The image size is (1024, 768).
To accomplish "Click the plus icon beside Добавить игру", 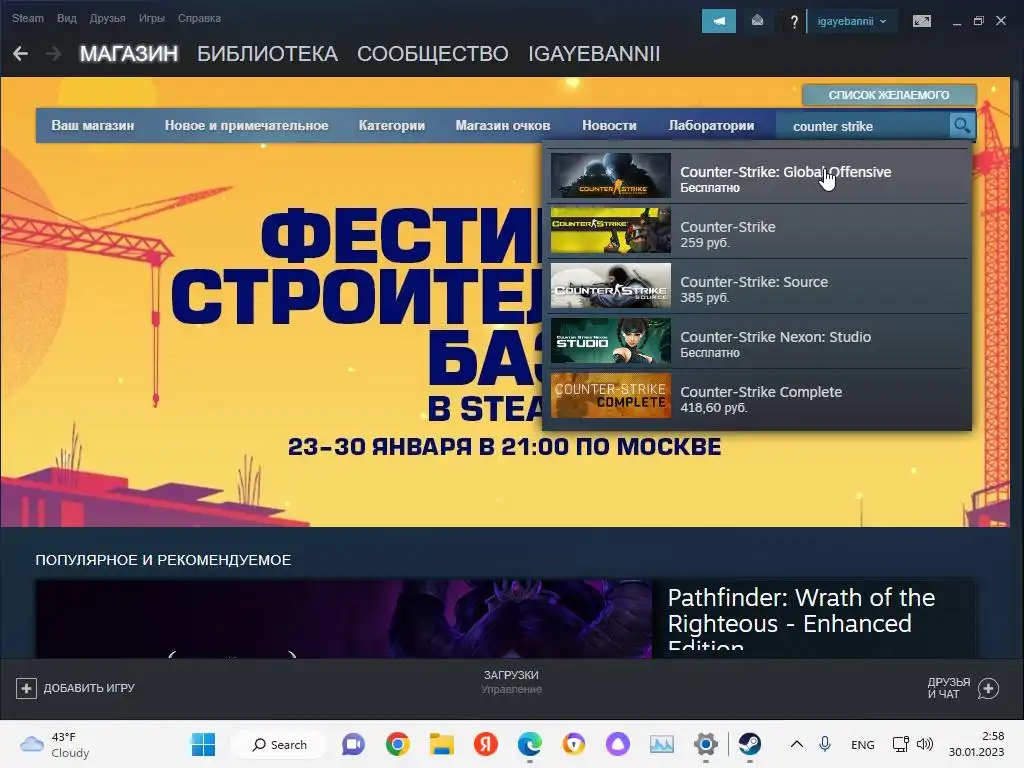I will pyautogui.click(x=26, y=688).
